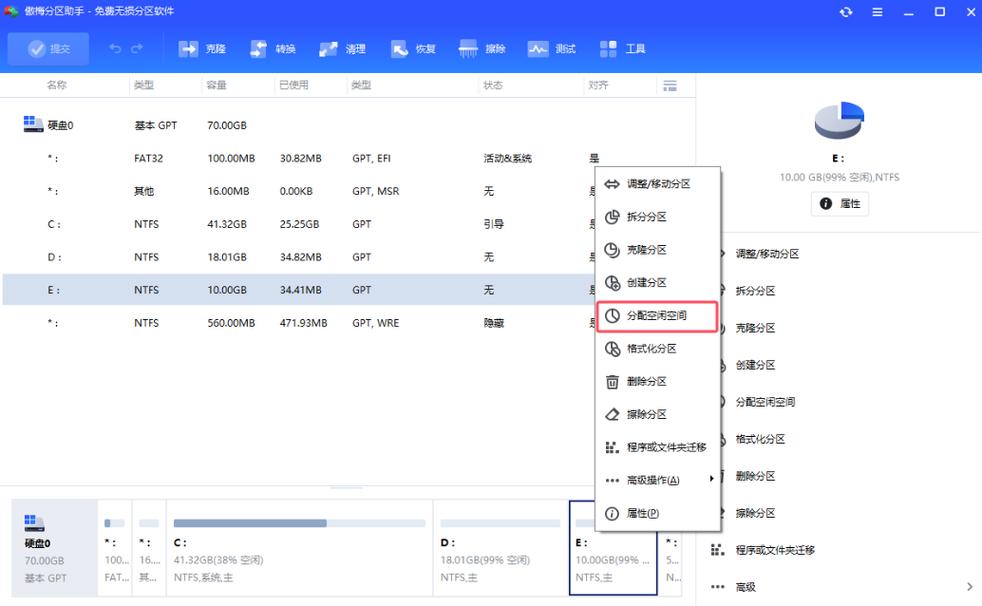Click the 属性 button under the pie chart
The height and width of the screenshot is (606, 982).
point(840,203)
